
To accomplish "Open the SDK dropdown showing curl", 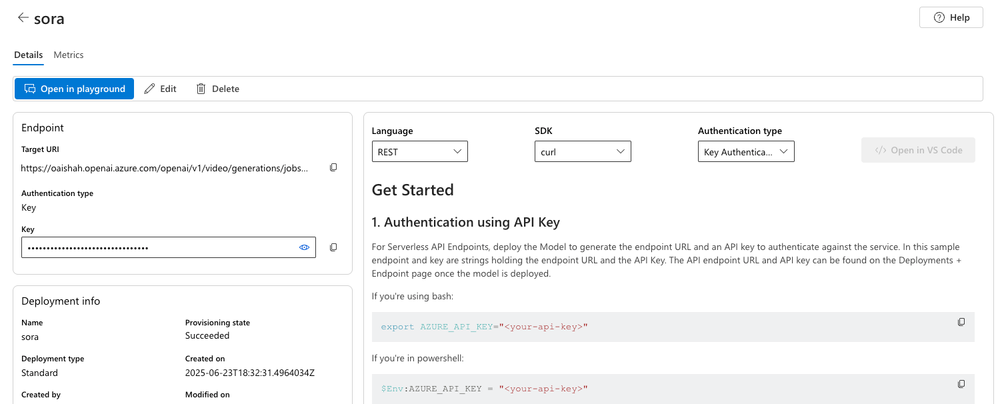I will click(582, 151).
